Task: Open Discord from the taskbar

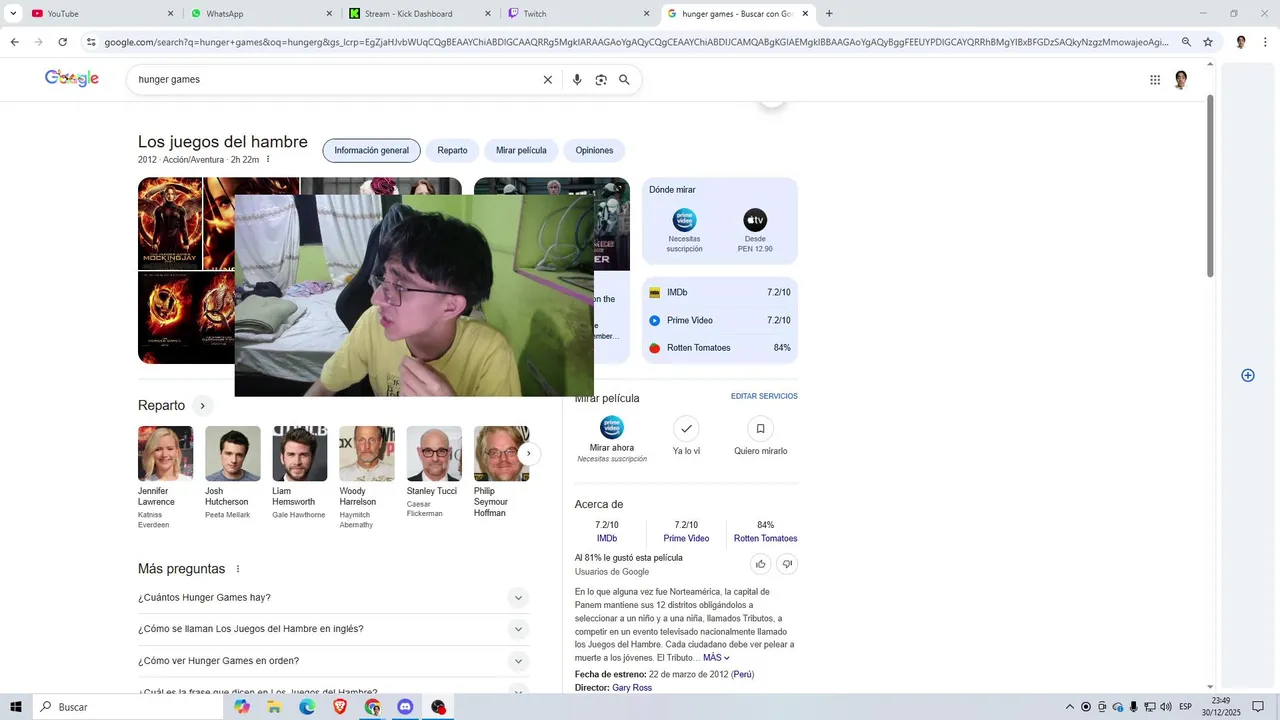Action: click(405, 707)
